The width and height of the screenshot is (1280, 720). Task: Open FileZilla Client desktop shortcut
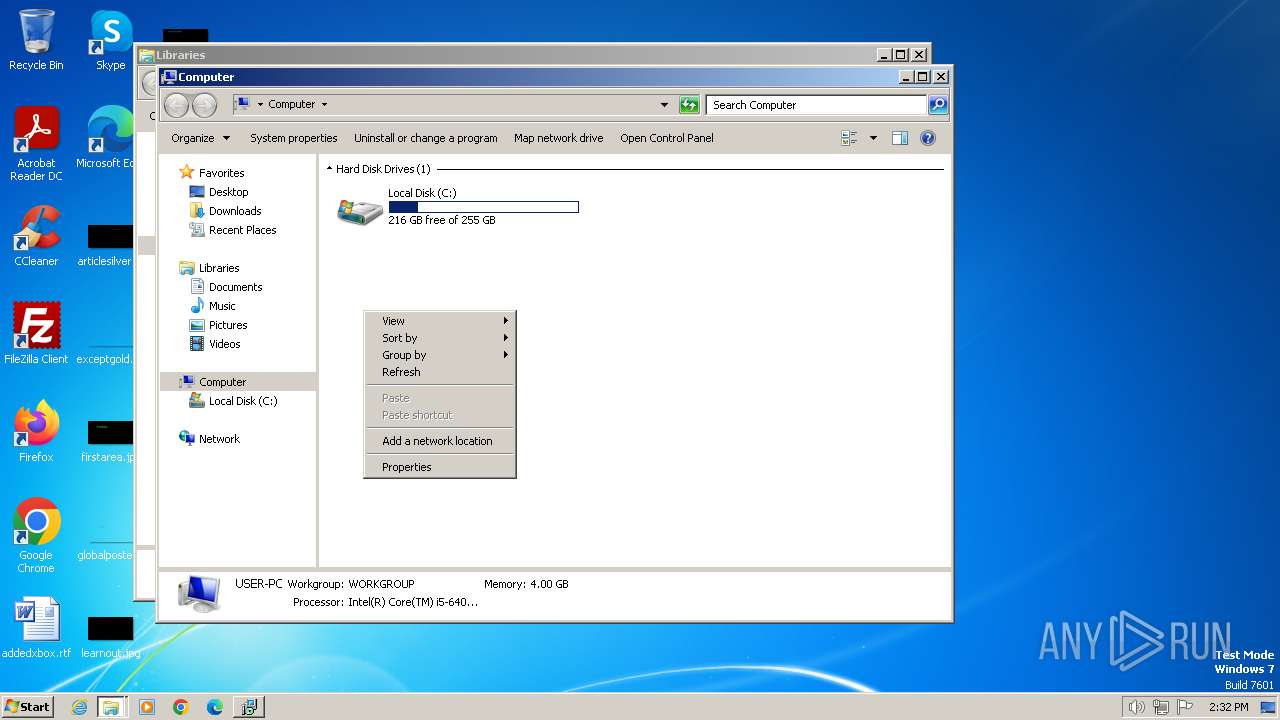click(36, 334)
